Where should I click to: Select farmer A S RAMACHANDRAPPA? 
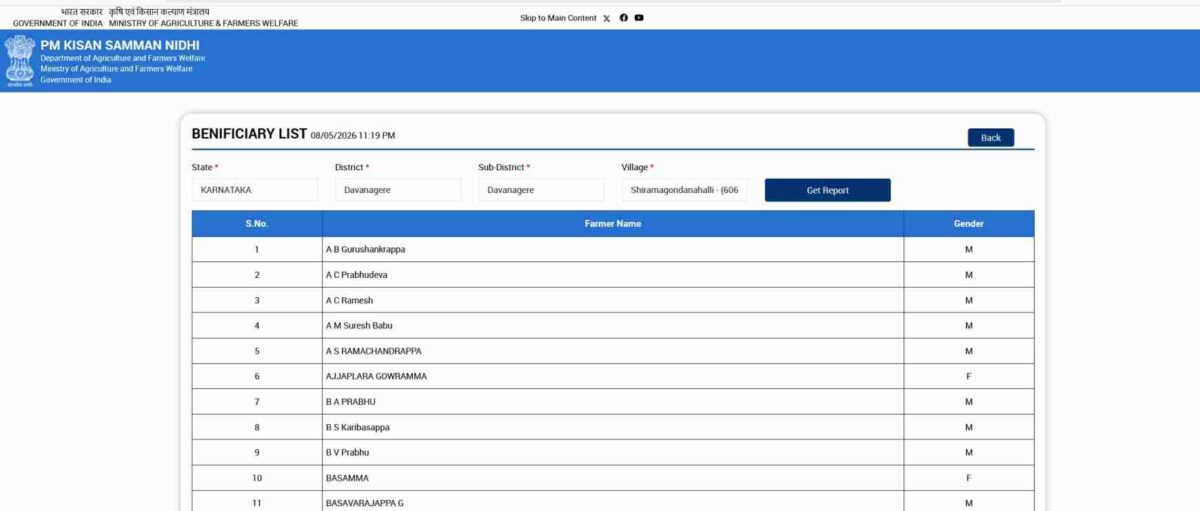point(374,351)
